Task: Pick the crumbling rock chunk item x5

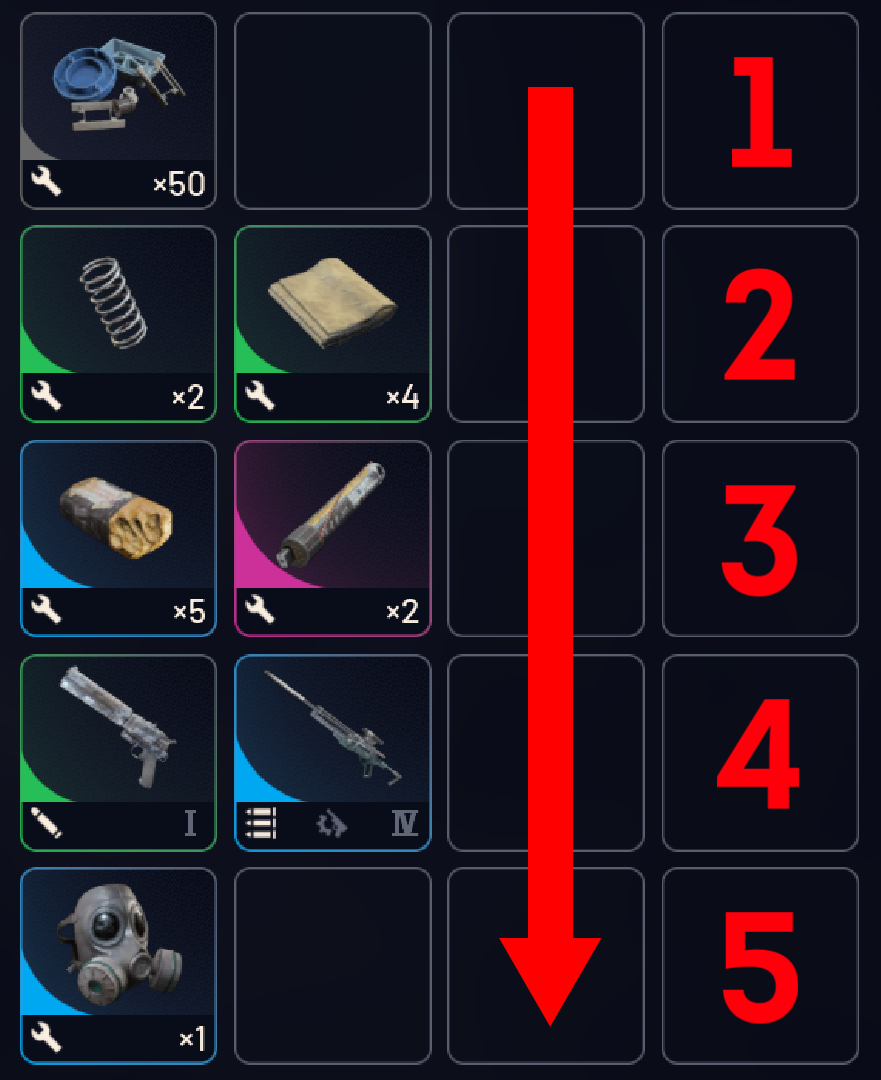Action: [x=118, y=538]
